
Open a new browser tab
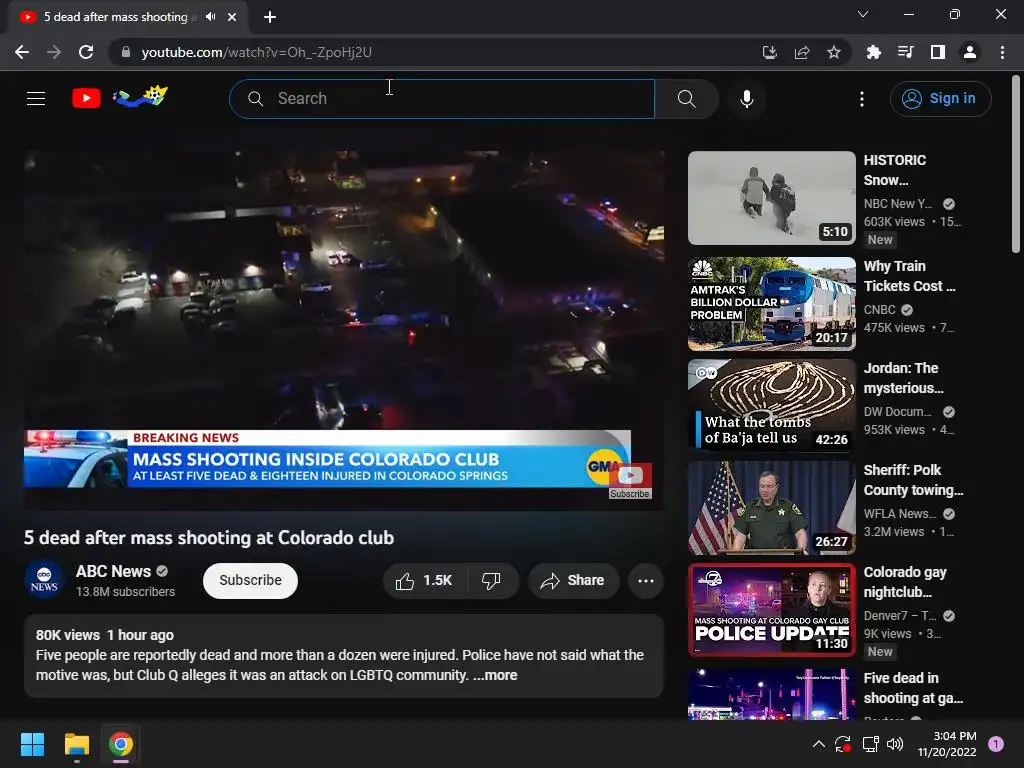pyautogui.click(x=270, y=17)
